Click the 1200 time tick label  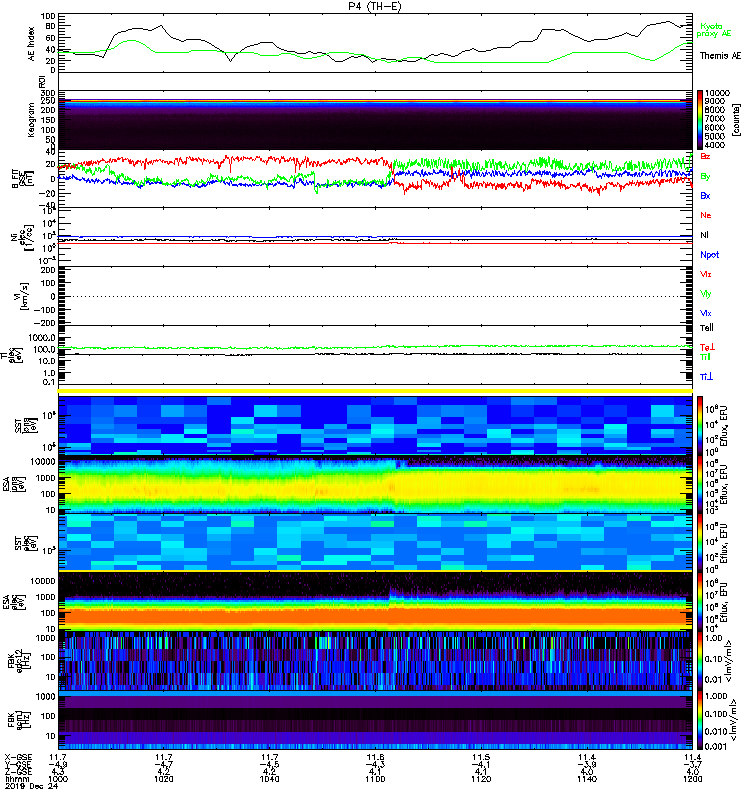(692, 779)
